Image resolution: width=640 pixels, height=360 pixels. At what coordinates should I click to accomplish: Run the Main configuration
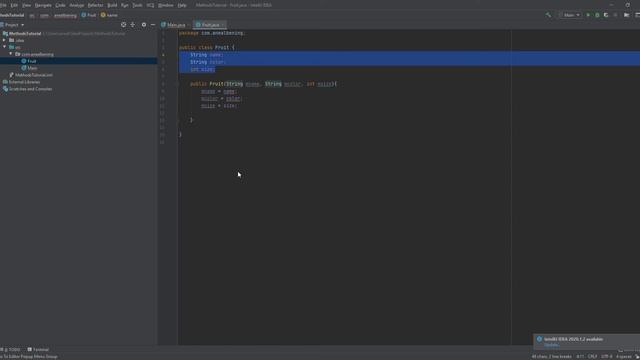coord(588,15)
